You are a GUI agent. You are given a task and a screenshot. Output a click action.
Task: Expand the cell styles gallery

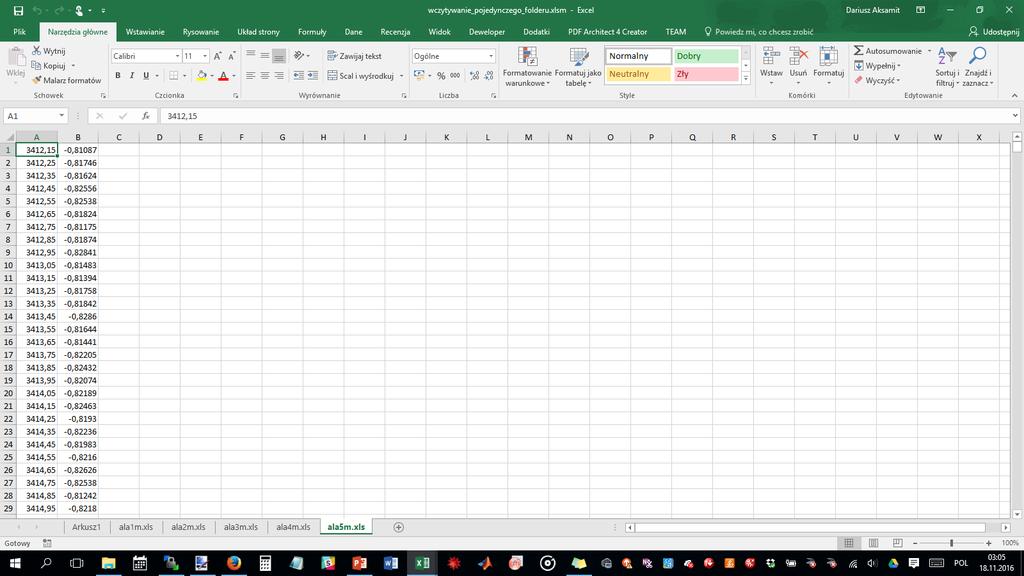[746, 78]
